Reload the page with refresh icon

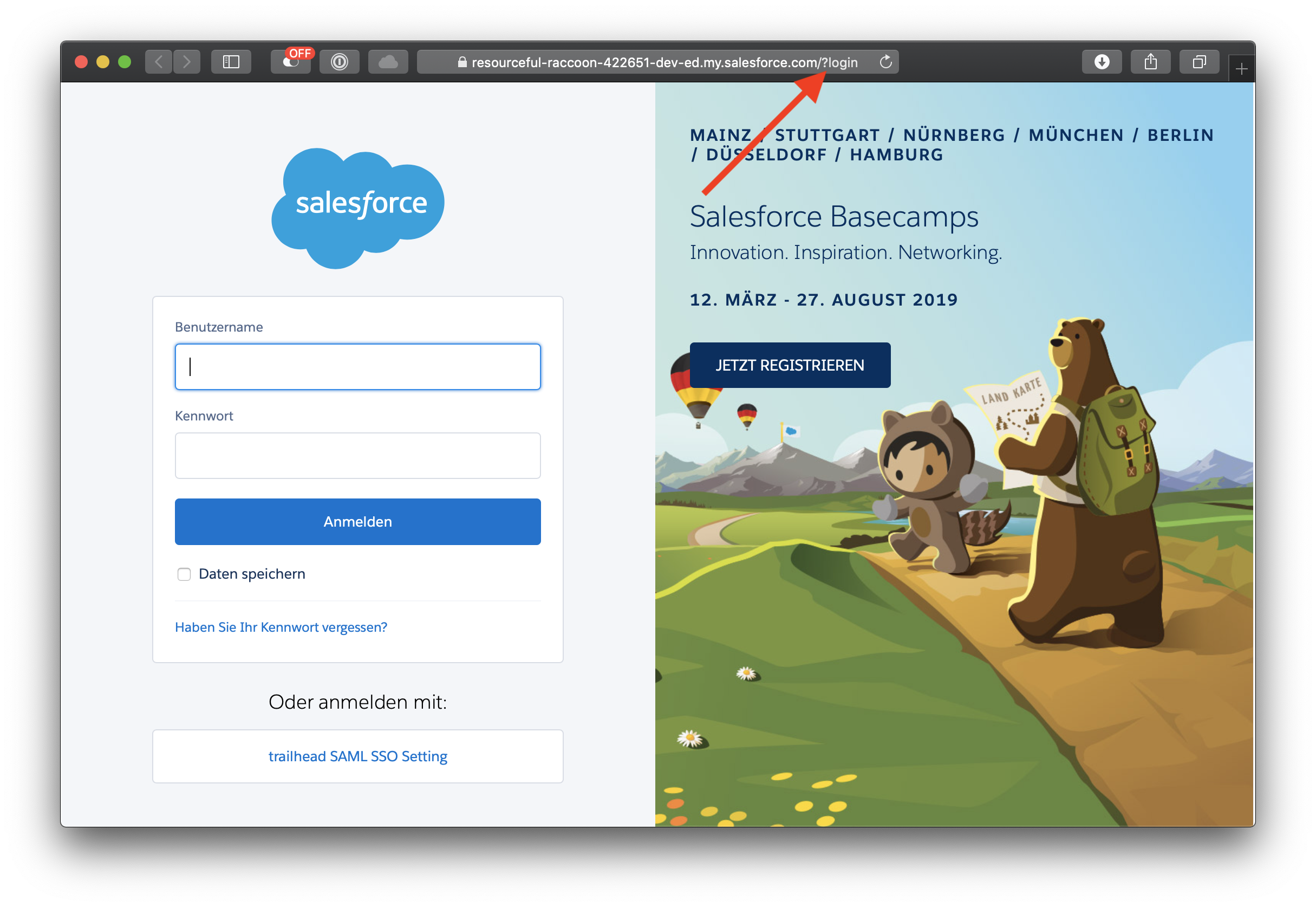885,62
